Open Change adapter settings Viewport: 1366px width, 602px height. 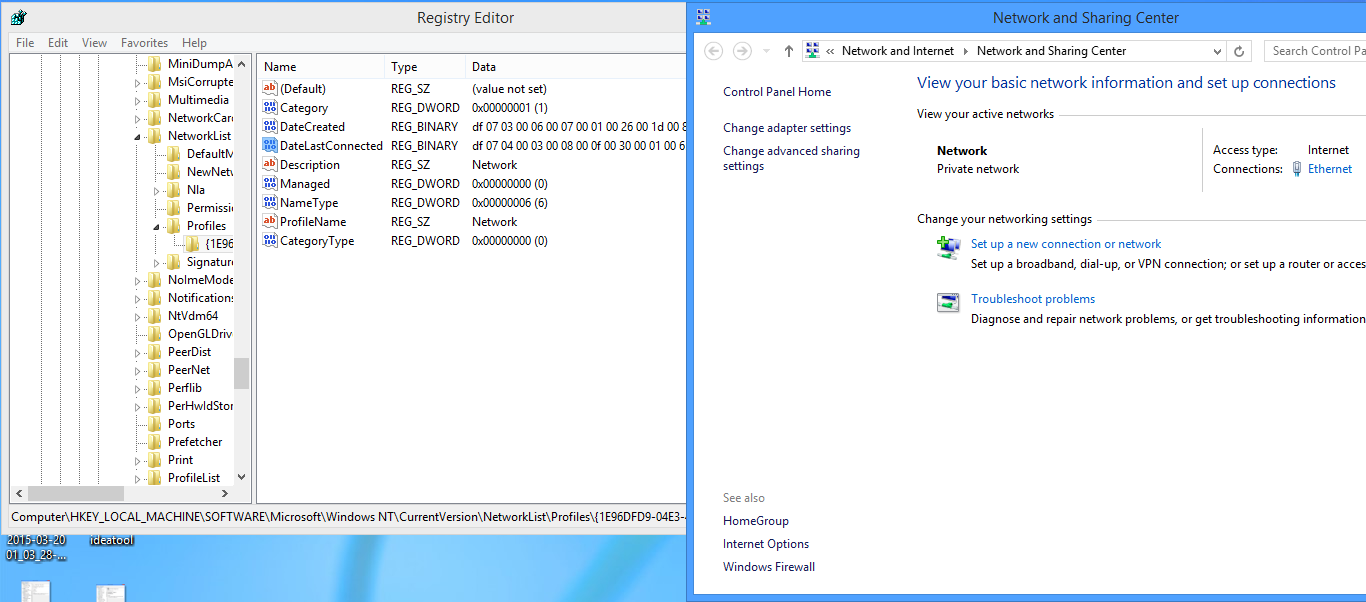click(787, 128)
